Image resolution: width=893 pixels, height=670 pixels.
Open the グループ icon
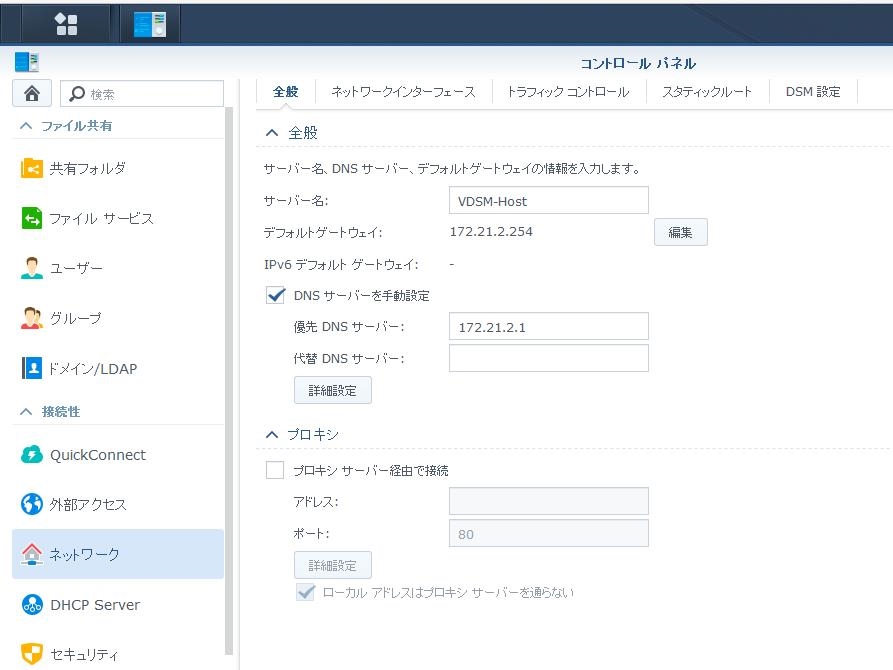32,318
